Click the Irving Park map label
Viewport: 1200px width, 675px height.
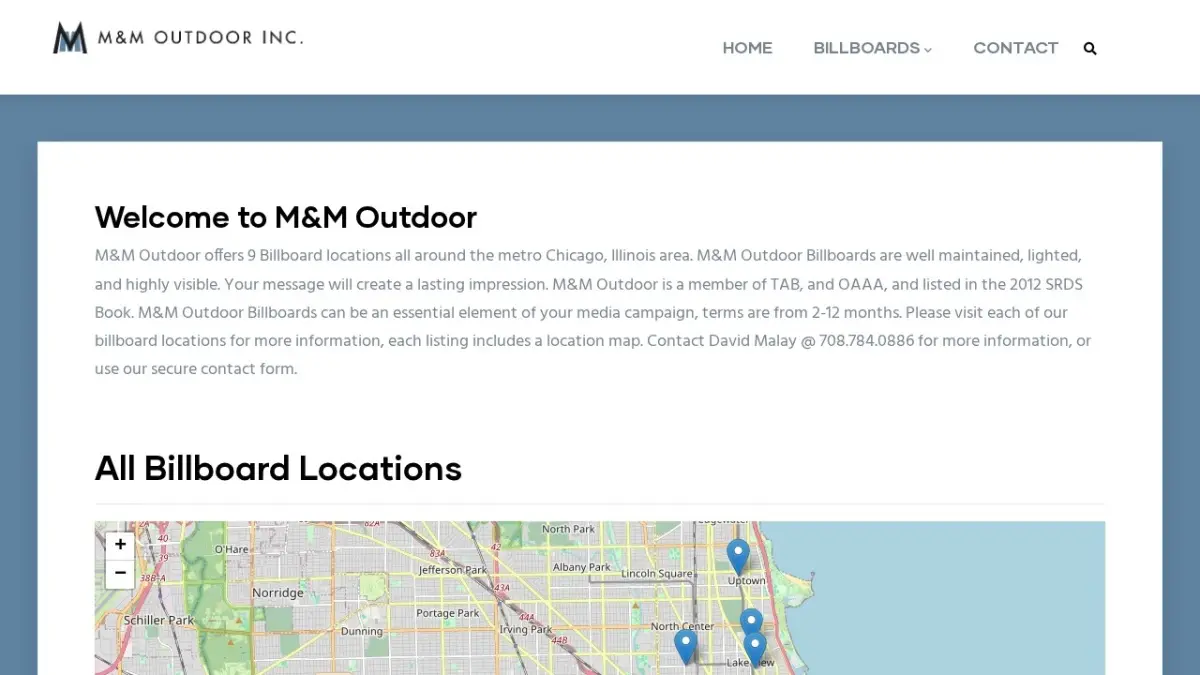526,630
